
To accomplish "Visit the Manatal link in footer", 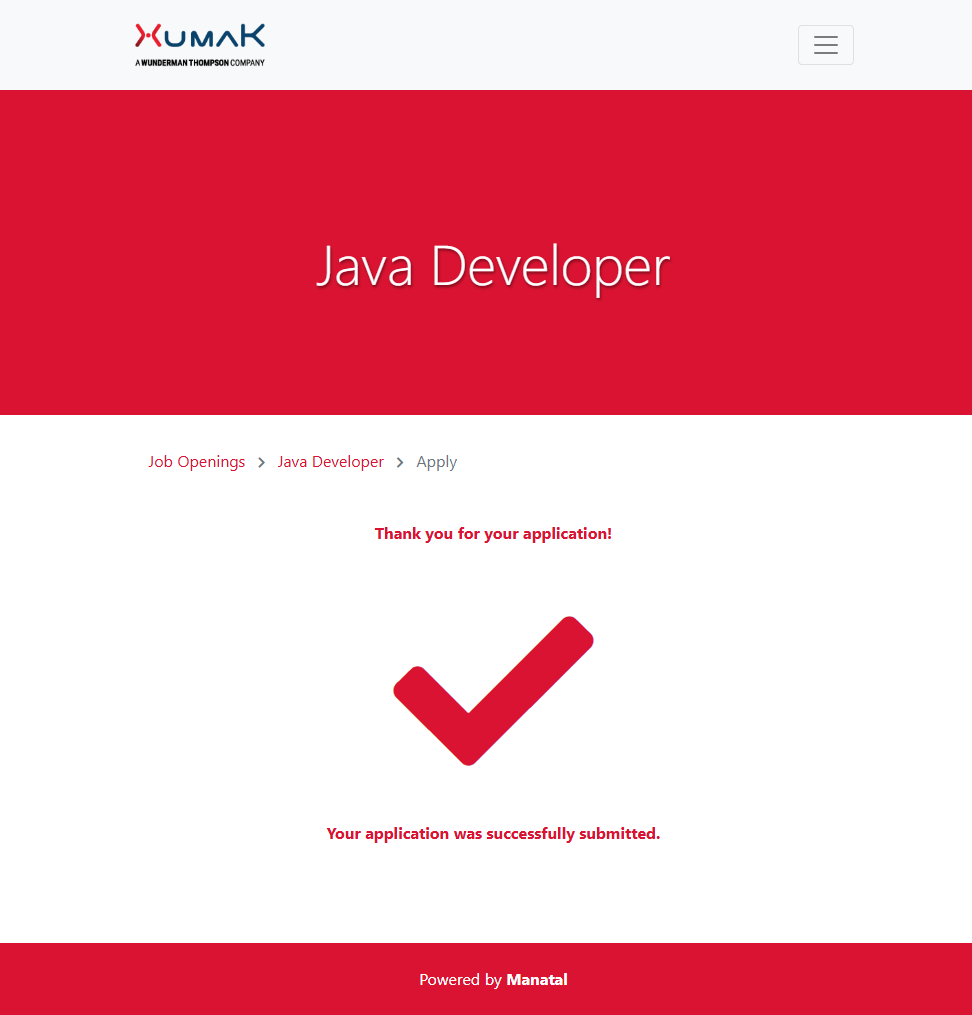I will pyautogui.click(x=537, y=980).
